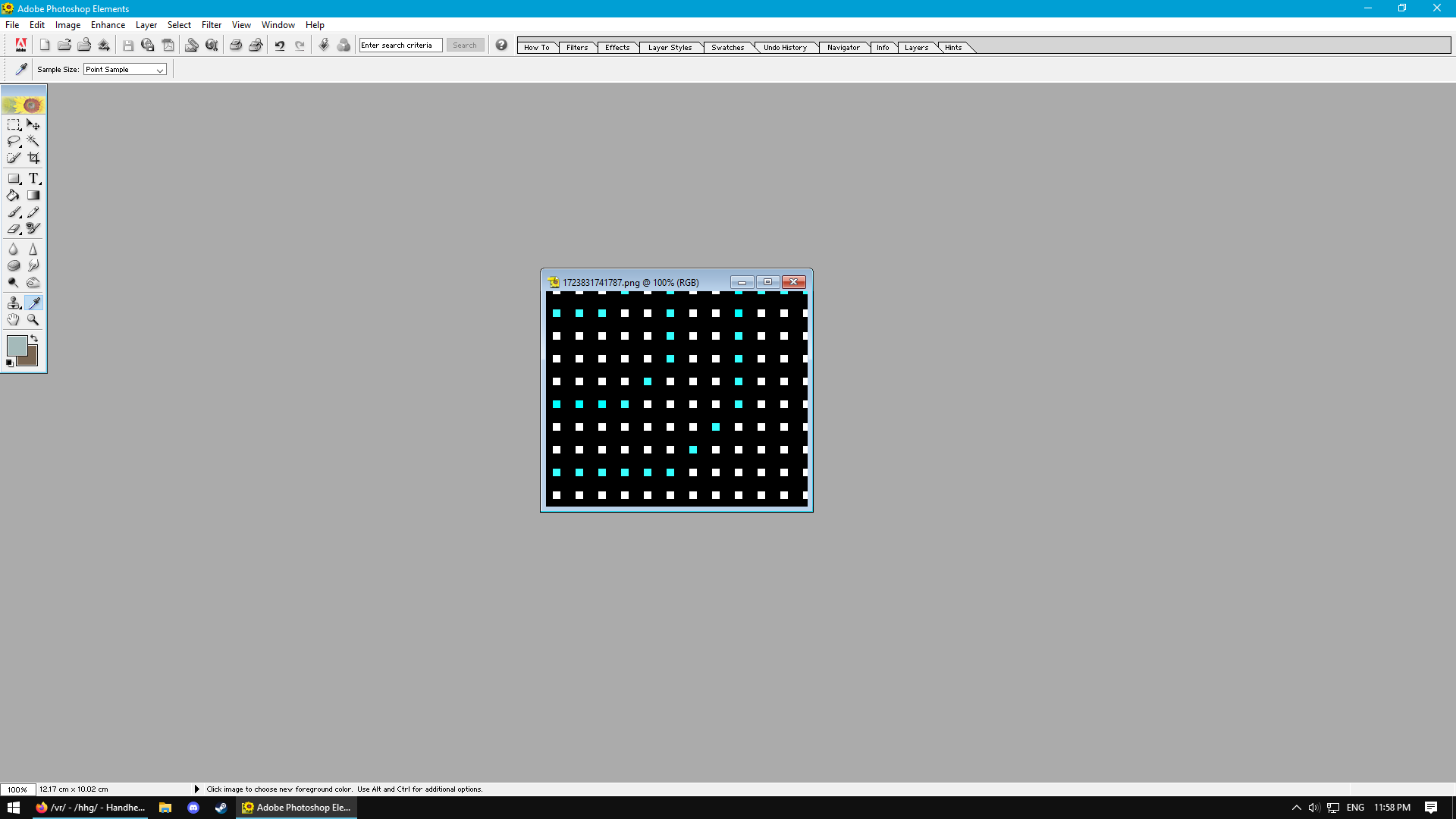Open the Undo History palette tab

pos(785,47)
